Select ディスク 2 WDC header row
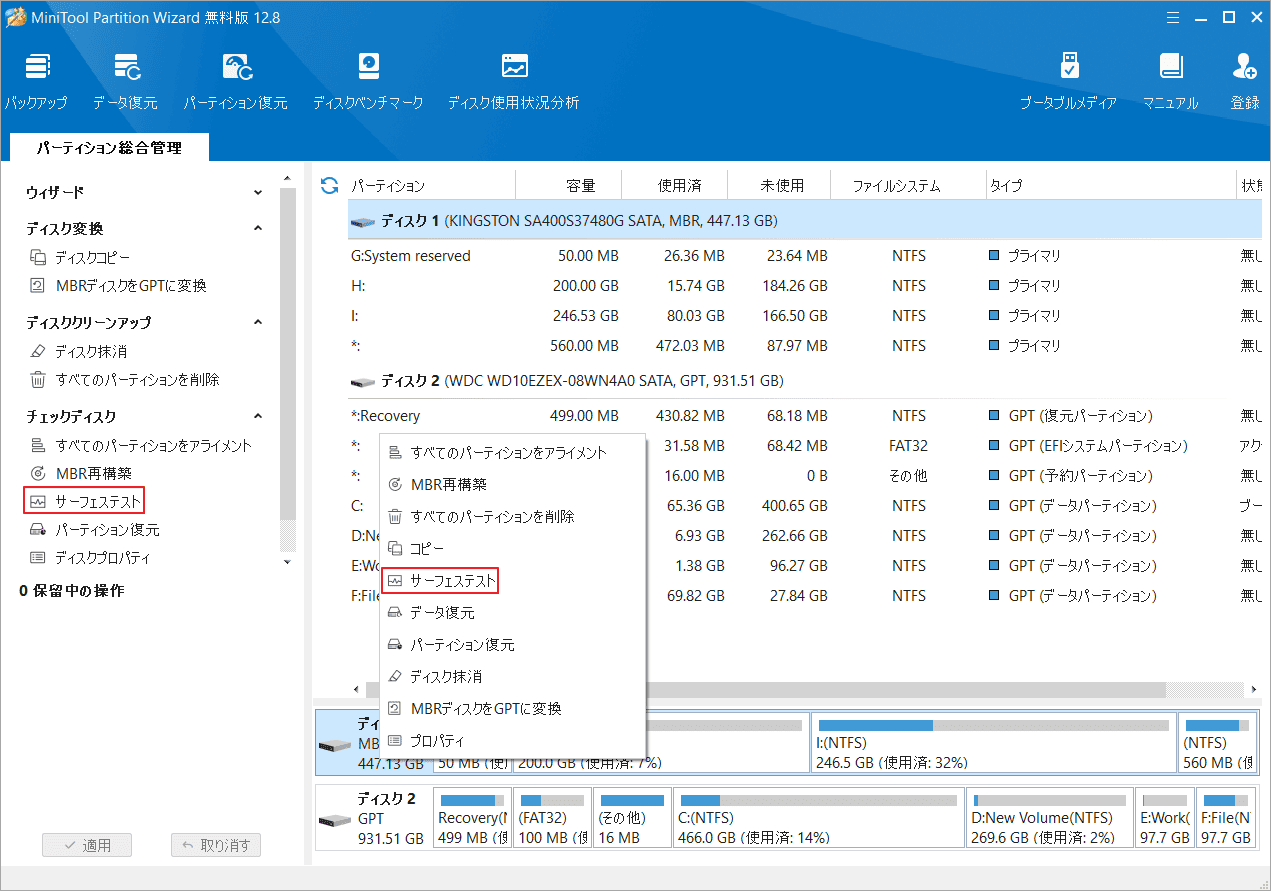This screenshot has width=1271, height=891. click(x=805, y=381)
